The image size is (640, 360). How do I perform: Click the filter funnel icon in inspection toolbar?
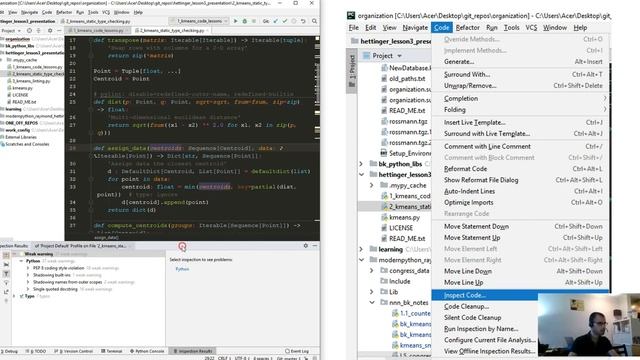pos(6,283)
